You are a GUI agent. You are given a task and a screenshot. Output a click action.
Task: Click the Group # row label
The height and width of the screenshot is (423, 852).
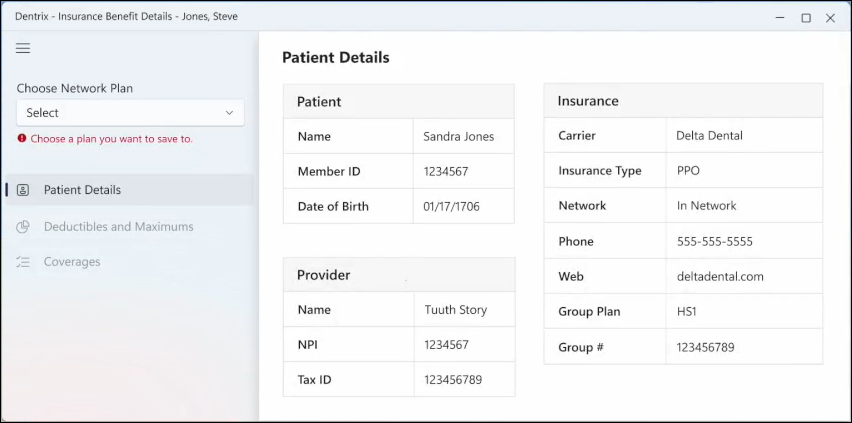pos(581,347)
